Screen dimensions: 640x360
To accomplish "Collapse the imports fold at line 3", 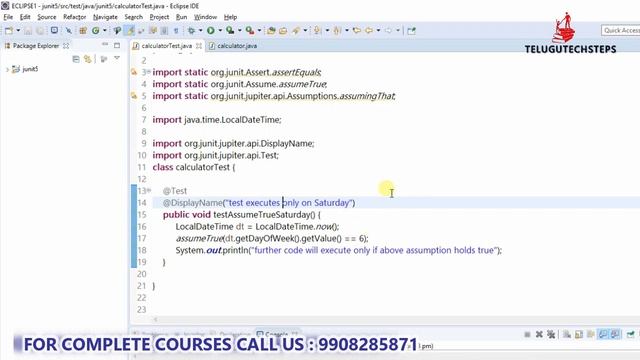I will tap(149, 72).
